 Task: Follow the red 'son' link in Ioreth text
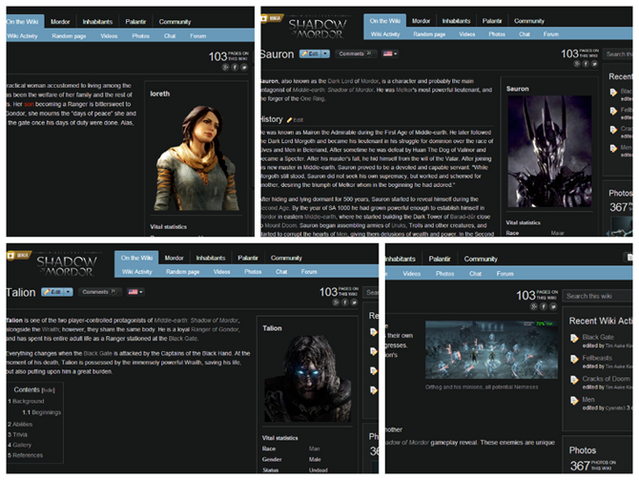[x=29, y=104]
